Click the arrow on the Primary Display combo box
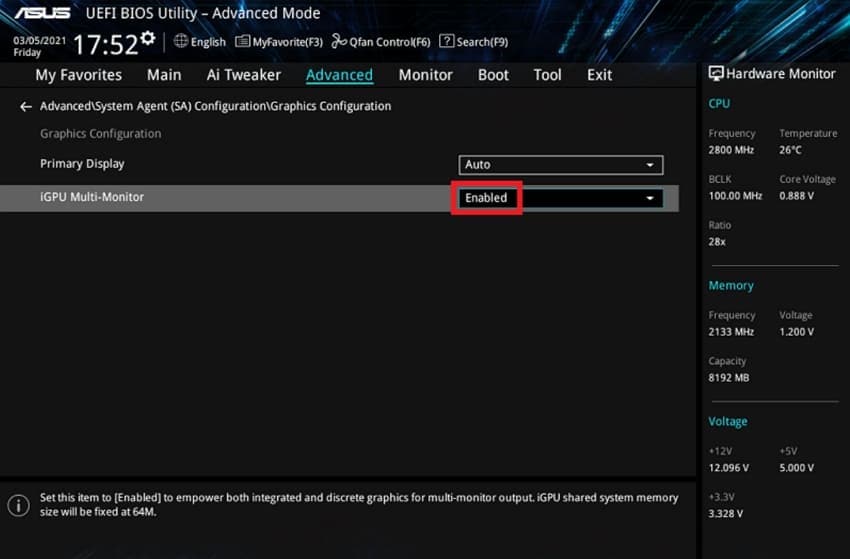The image size is (850, 559). click(649, 165)
